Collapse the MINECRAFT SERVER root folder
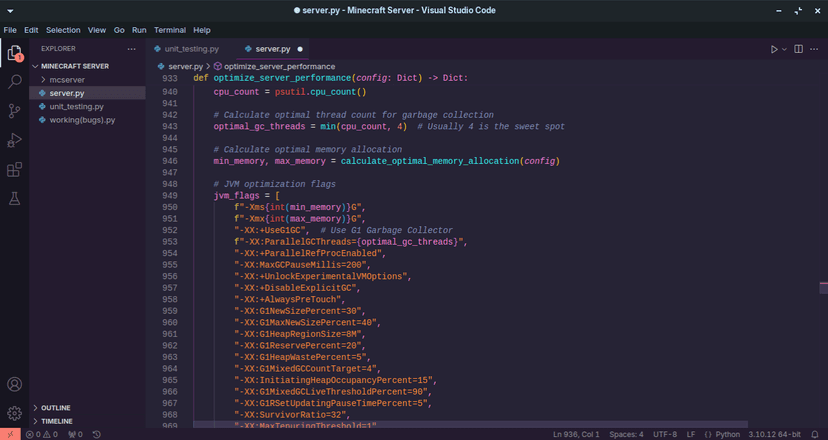 pos(75,65)
